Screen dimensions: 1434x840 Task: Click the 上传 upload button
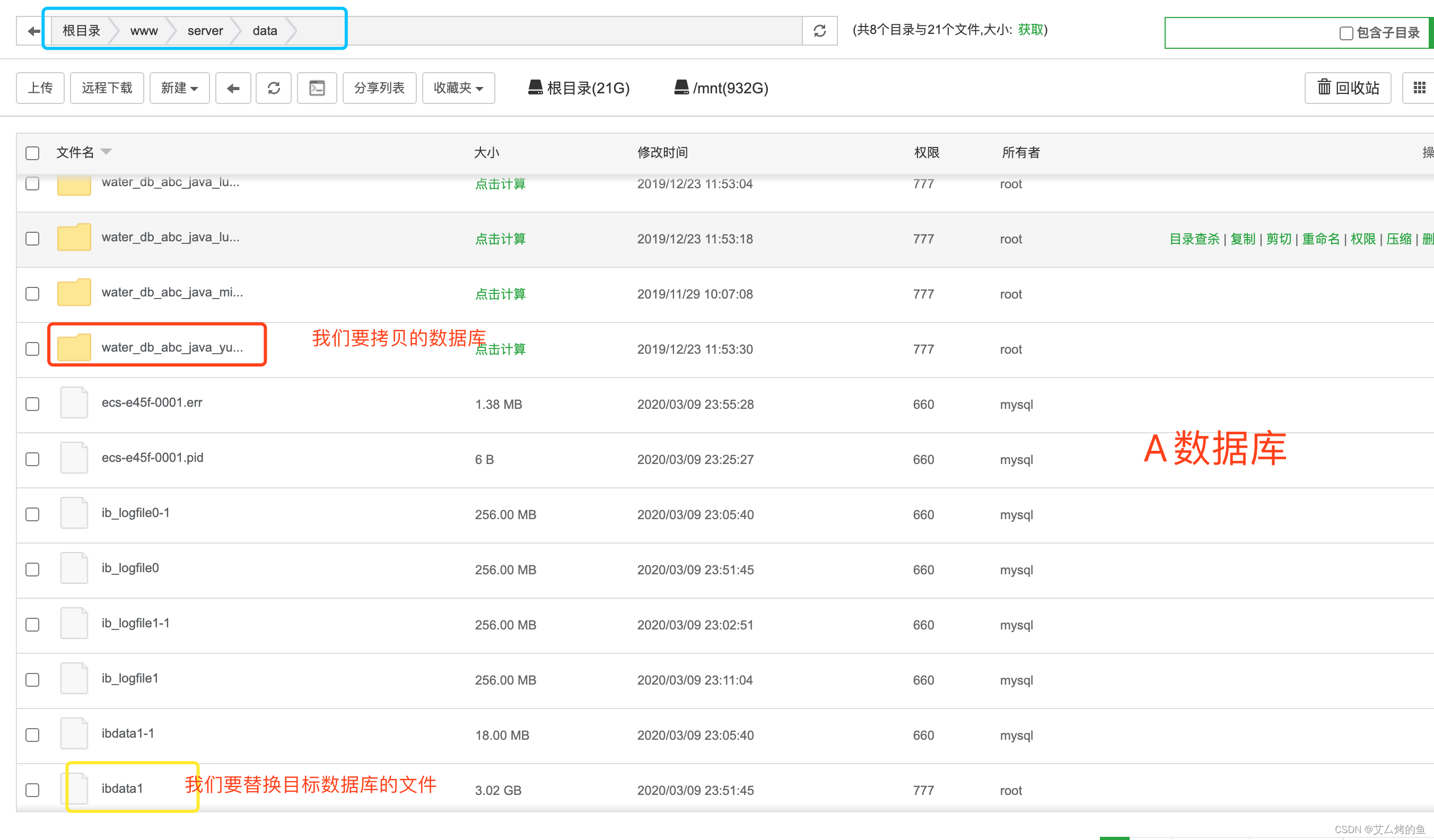point(40,88)
